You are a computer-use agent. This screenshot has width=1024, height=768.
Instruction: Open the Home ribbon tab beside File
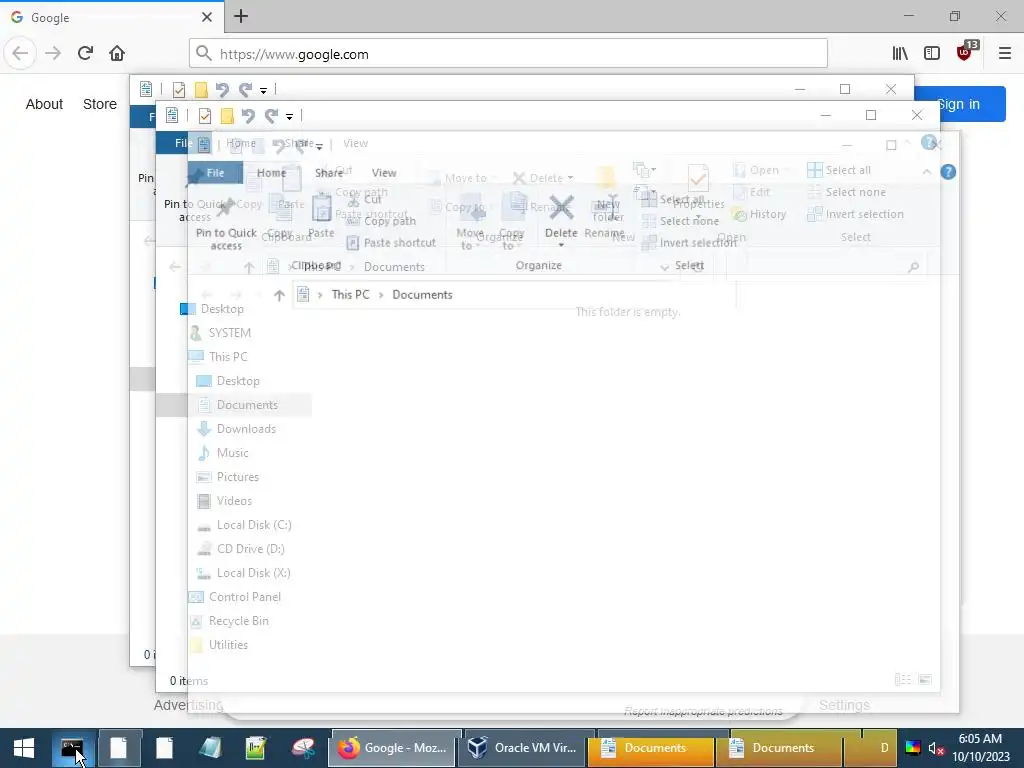point(271,172)
